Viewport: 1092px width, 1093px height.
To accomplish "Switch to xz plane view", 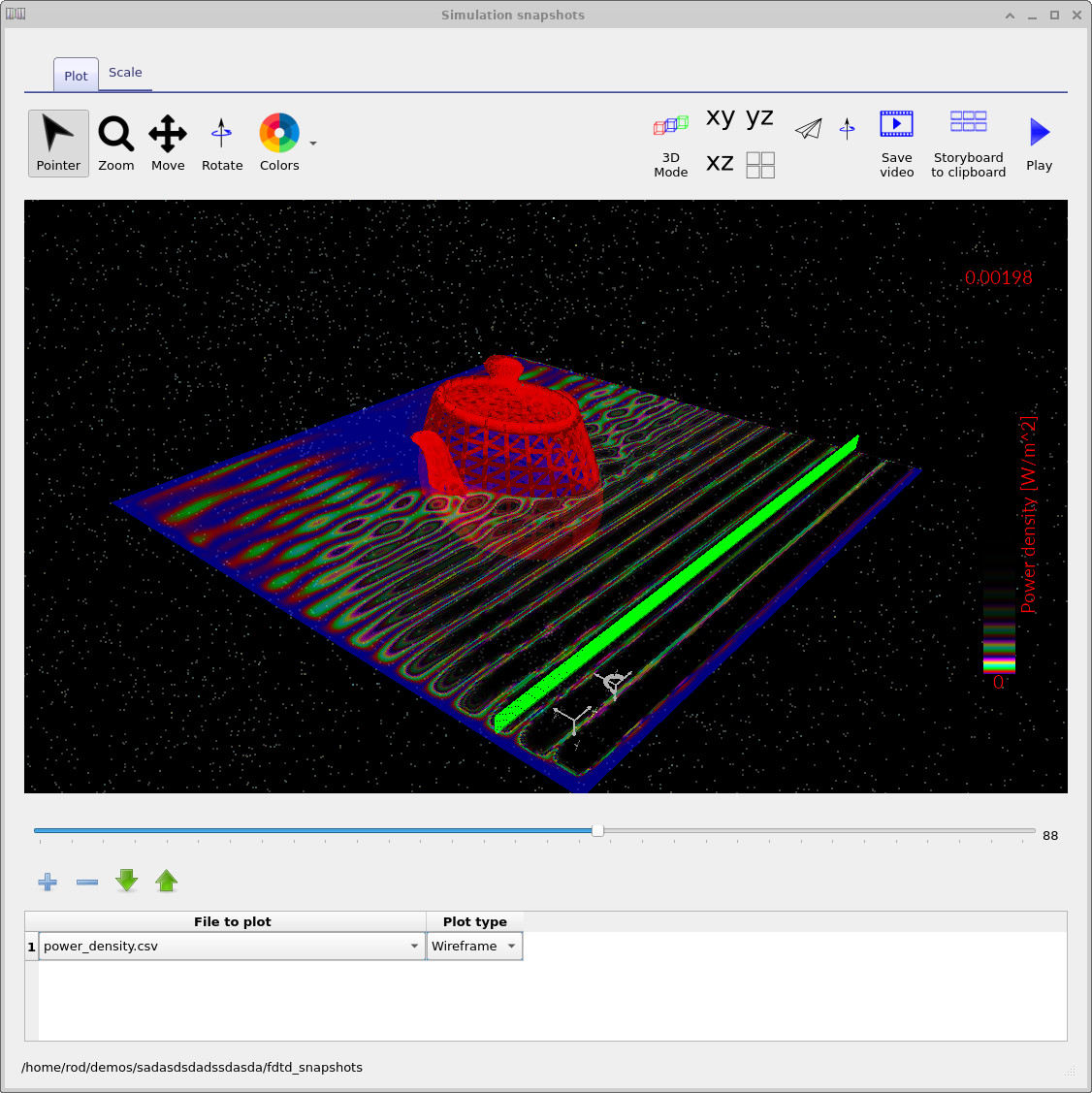I will pyautogui.click(x=720, y=163).
